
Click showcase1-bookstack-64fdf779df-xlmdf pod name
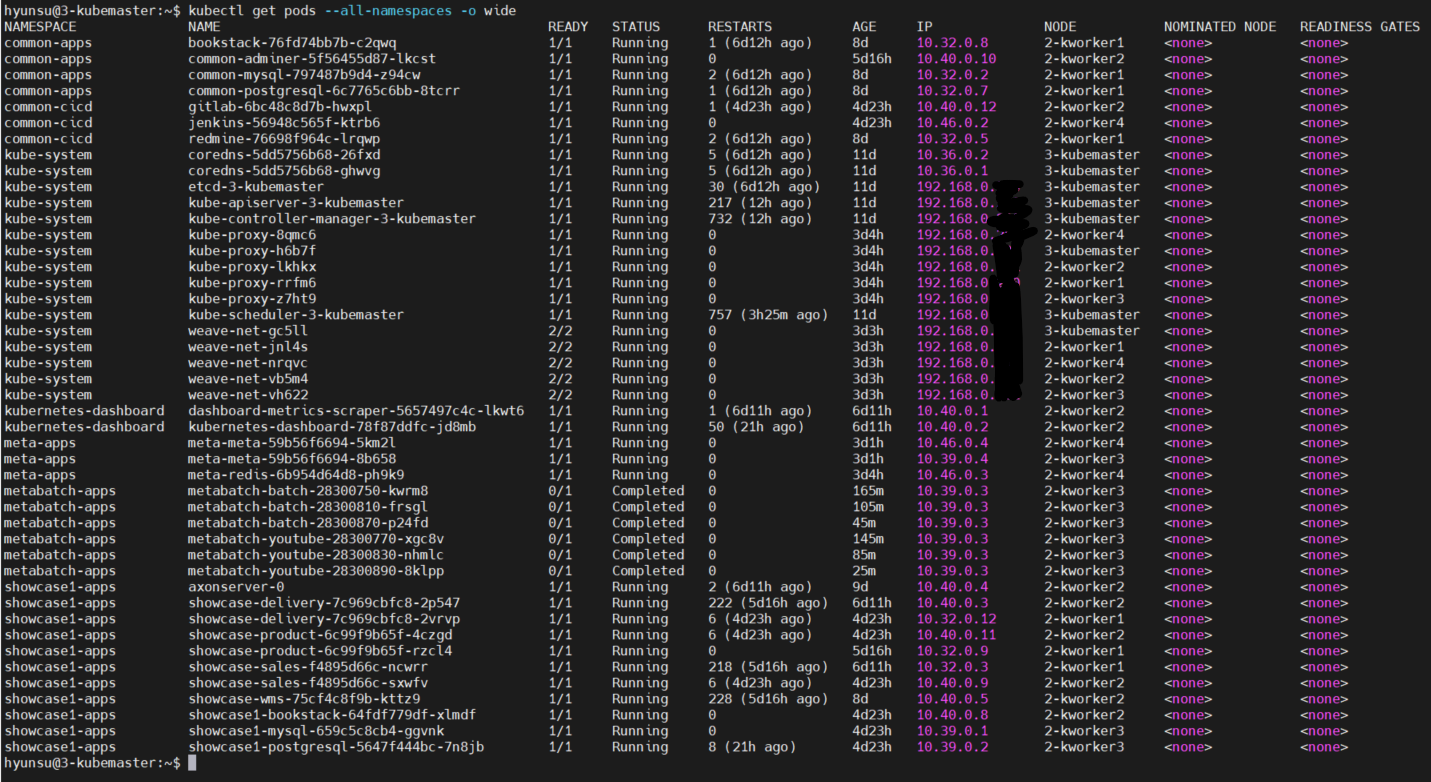[x=332, y=715]
